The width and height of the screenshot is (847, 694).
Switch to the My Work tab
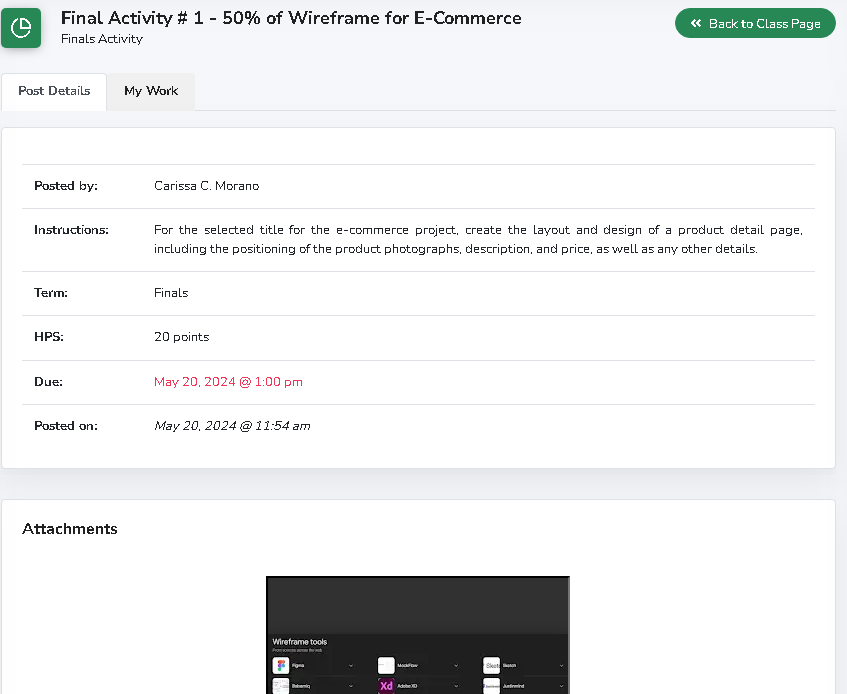coord(151,91)
